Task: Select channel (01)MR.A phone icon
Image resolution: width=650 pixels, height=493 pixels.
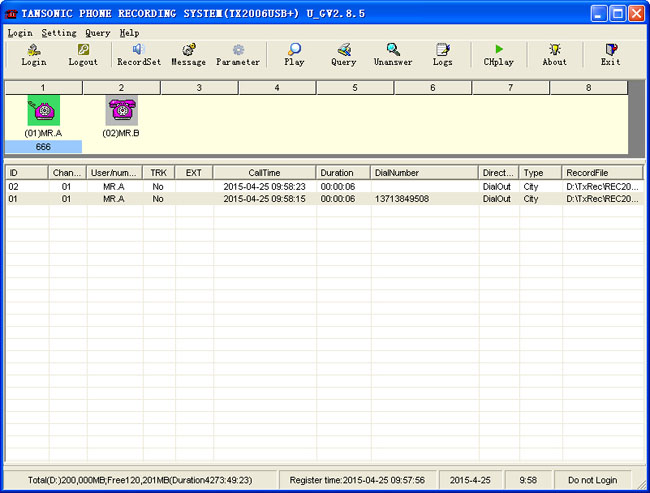Action: tap(42, 111)
